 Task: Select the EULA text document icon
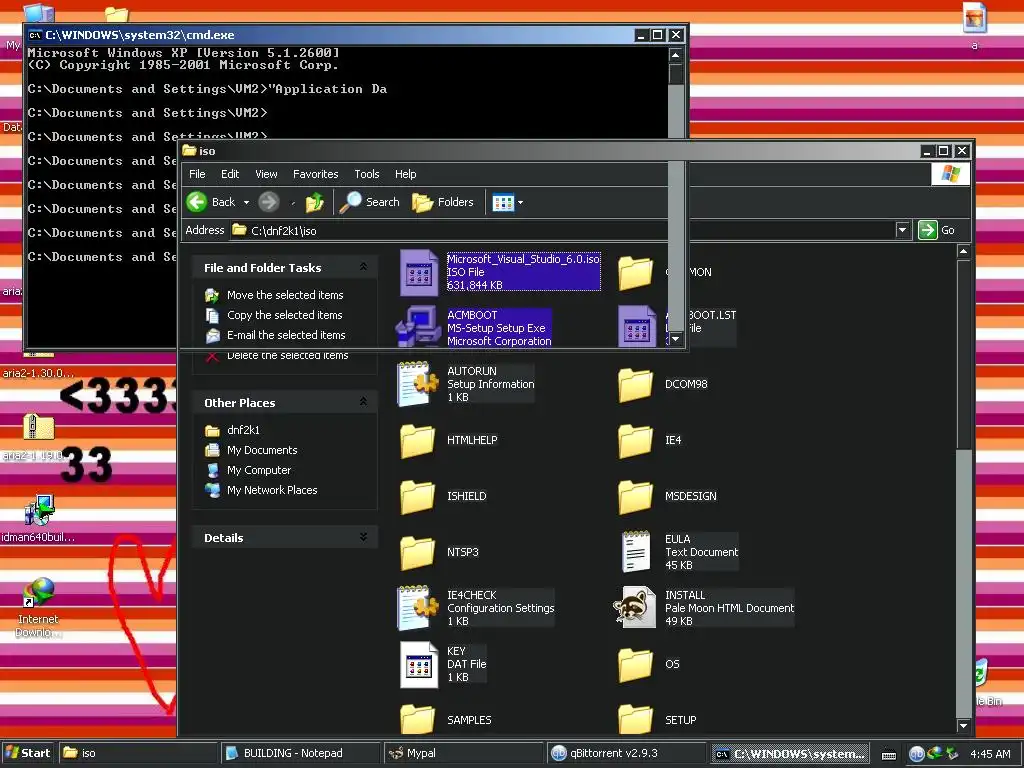coord(636,552)
